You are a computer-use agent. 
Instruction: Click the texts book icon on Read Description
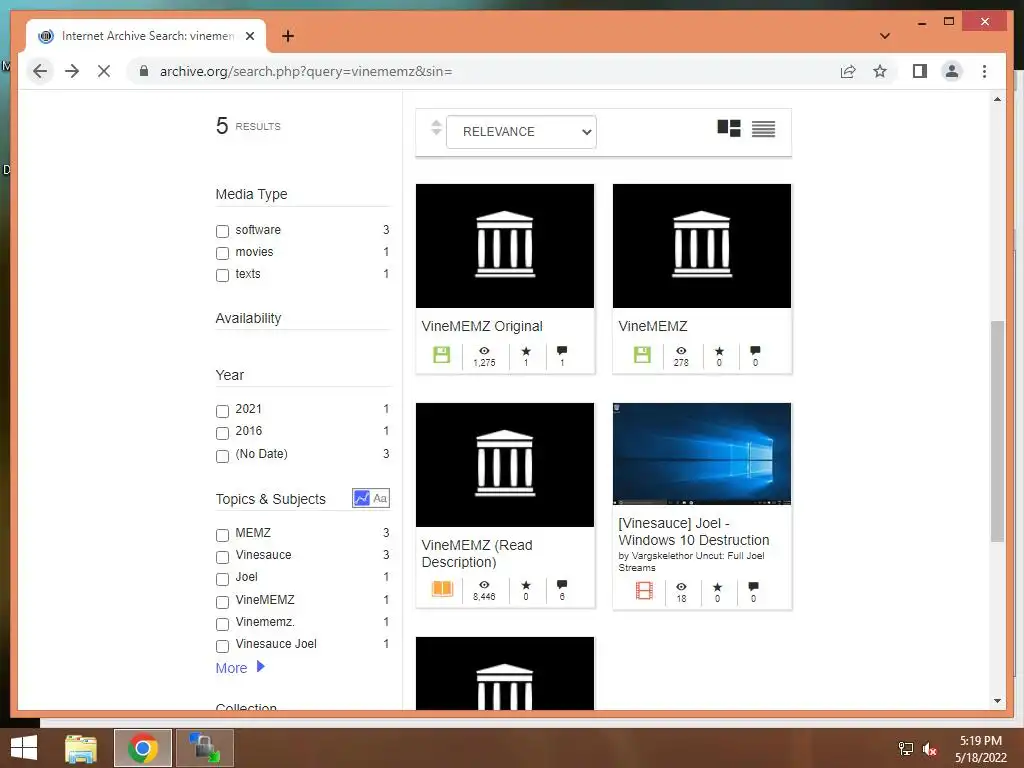pyautogui.click(x=442, y=588)
